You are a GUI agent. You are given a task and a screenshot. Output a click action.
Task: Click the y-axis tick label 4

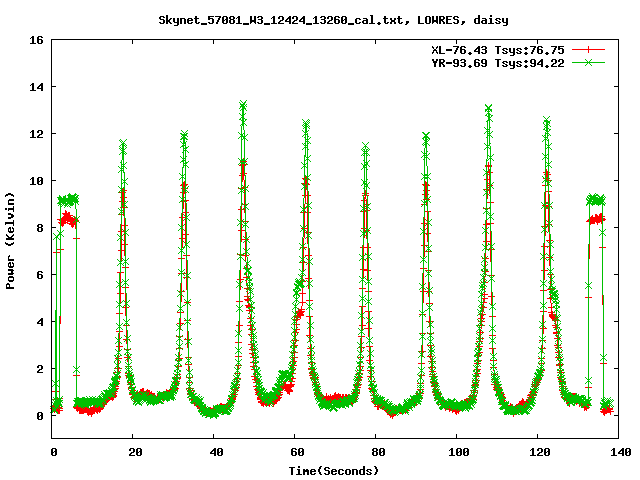coord(40,322)
